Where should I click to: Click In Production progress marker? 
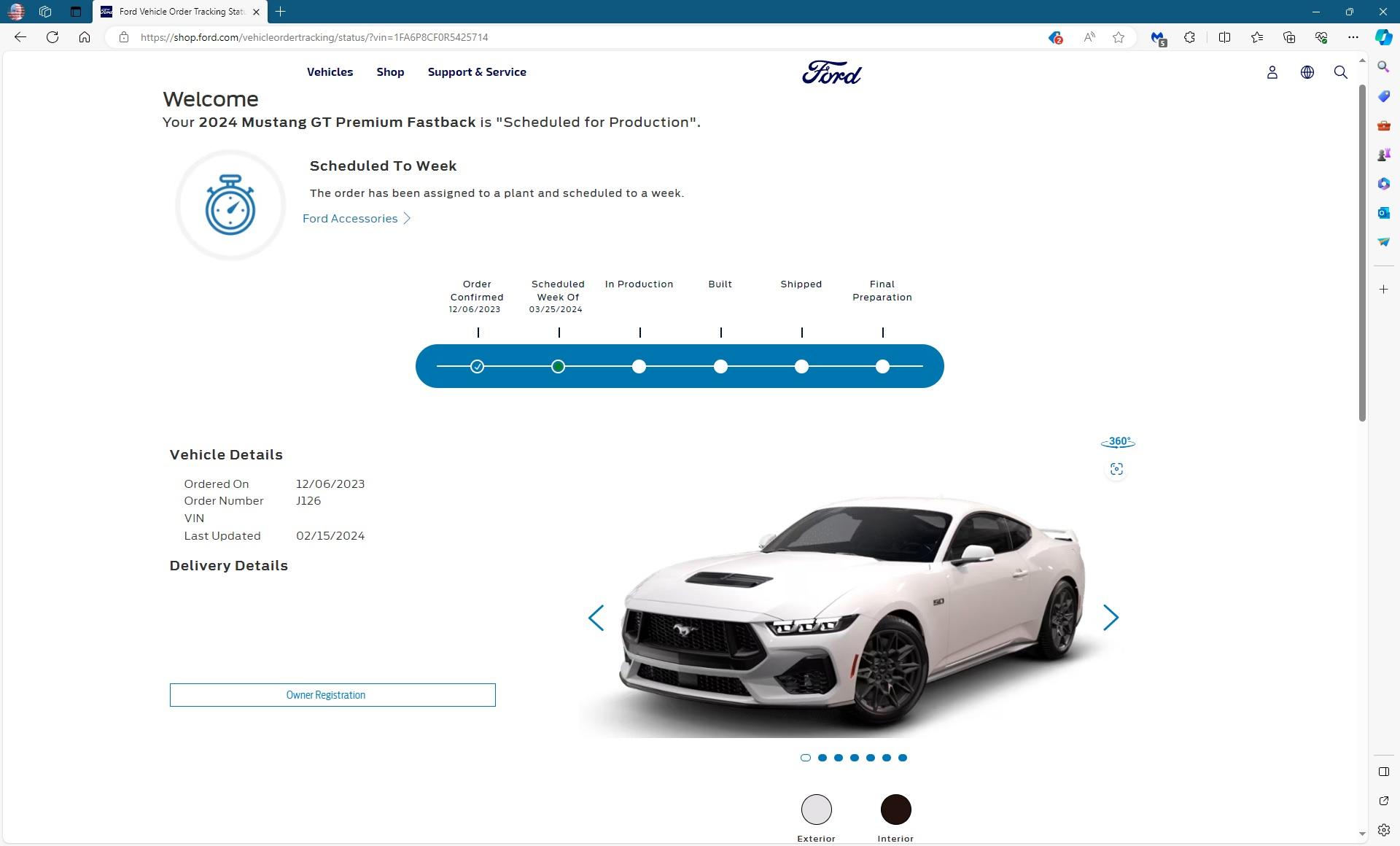tap(639, 367)
